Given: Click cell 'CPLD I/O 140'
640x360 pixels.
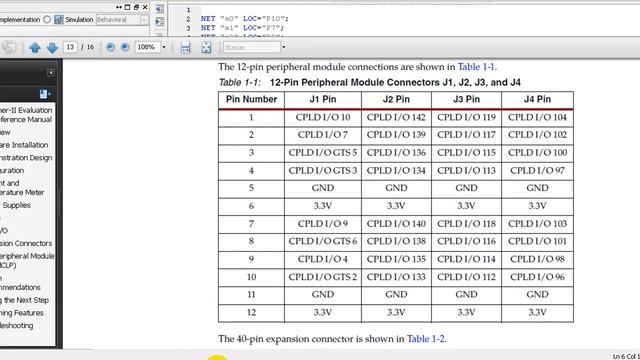Looking at the screenshot, I should [x=396, y=224].
